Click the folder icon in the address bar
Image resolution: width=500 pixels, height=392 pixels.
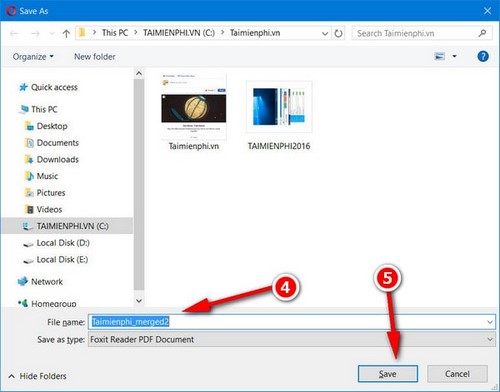tap(82, 33)
